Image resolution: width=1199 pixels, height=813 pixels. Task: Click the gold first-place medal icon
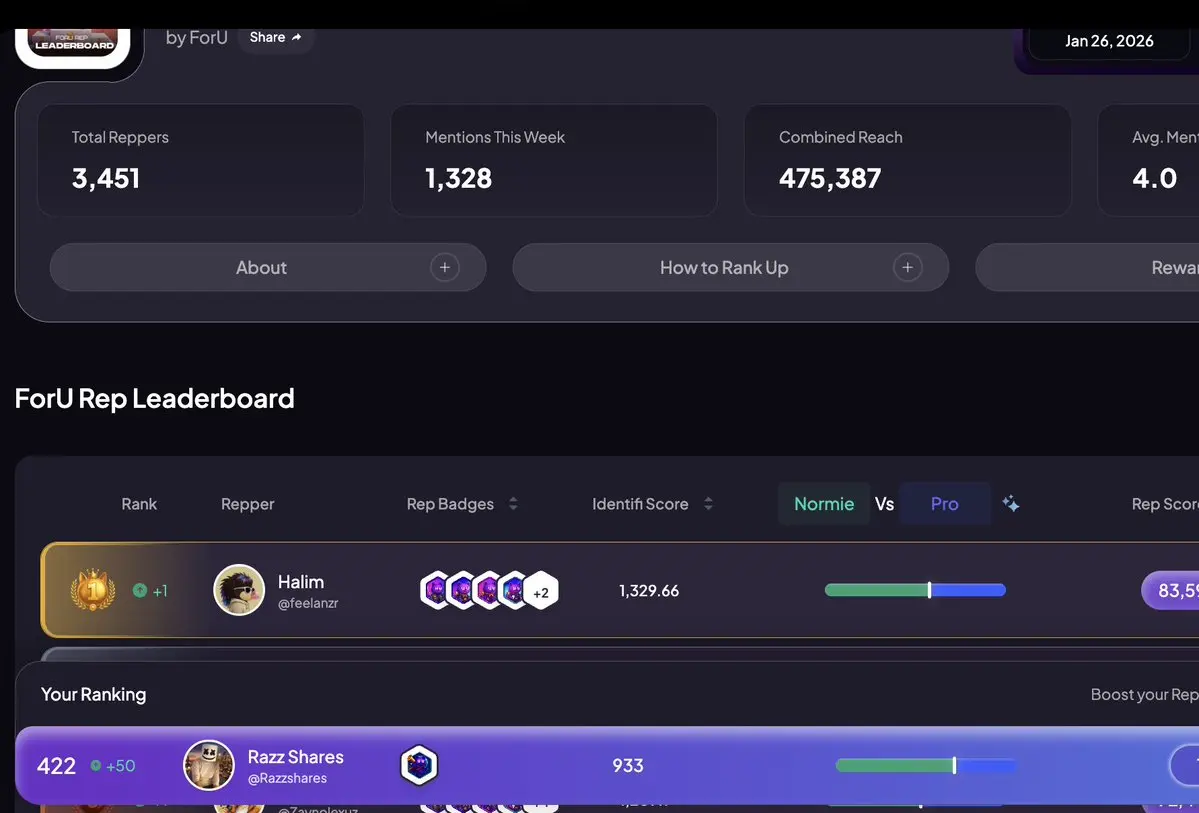(x=93, y=590)
